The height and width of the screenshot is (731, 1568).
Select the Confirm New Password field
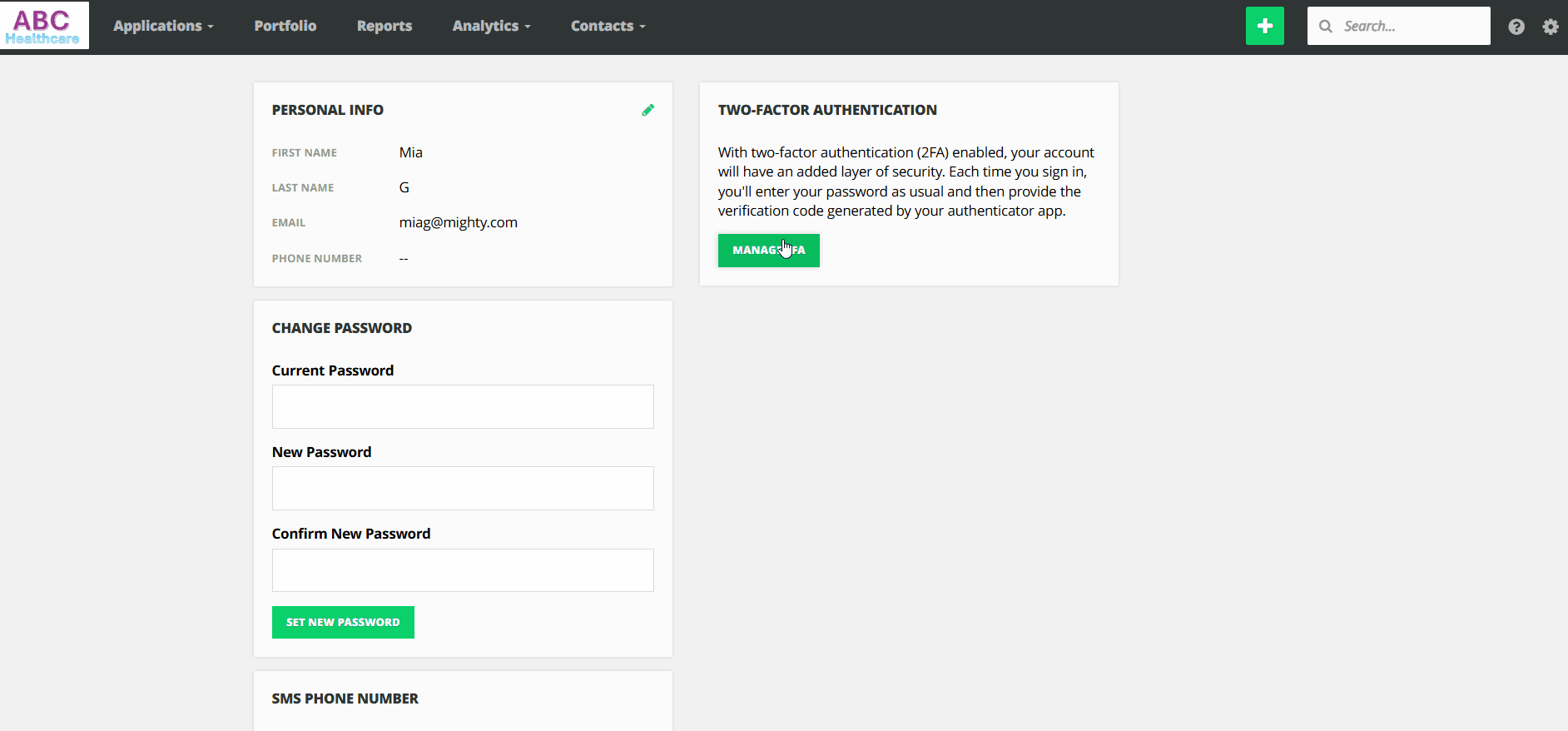(463, 570)
